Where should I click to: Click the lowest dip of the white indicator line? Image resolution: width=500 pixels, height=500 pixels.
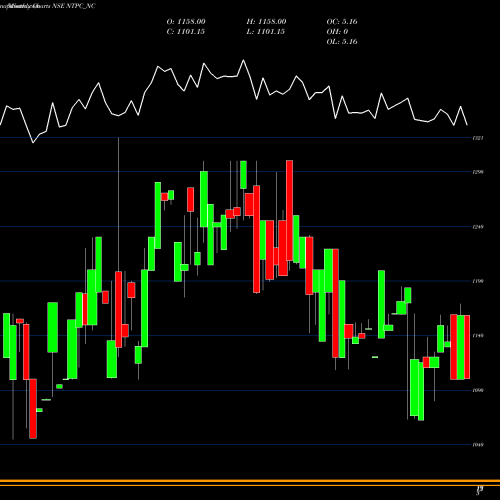(x=33, y=143)
